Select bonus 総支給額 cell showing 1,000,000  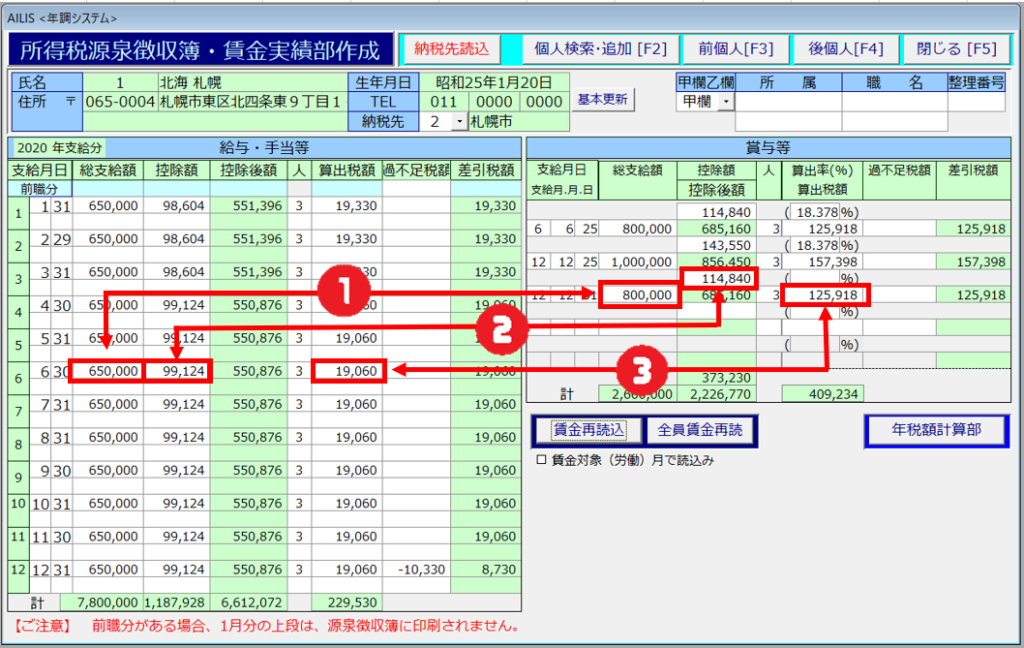[x=637, y=261]
